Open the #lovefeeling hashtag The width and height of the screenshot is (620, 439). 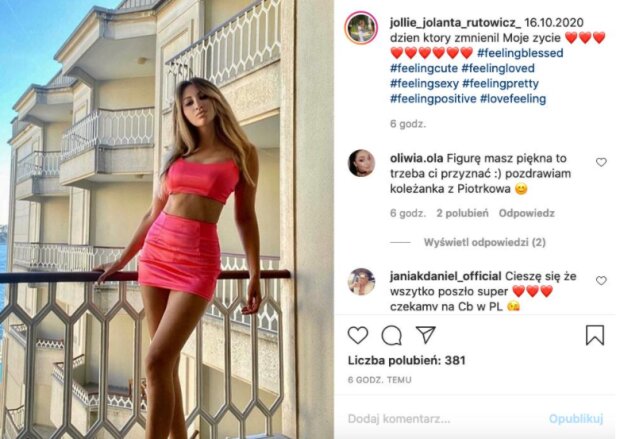coord(513,98)
